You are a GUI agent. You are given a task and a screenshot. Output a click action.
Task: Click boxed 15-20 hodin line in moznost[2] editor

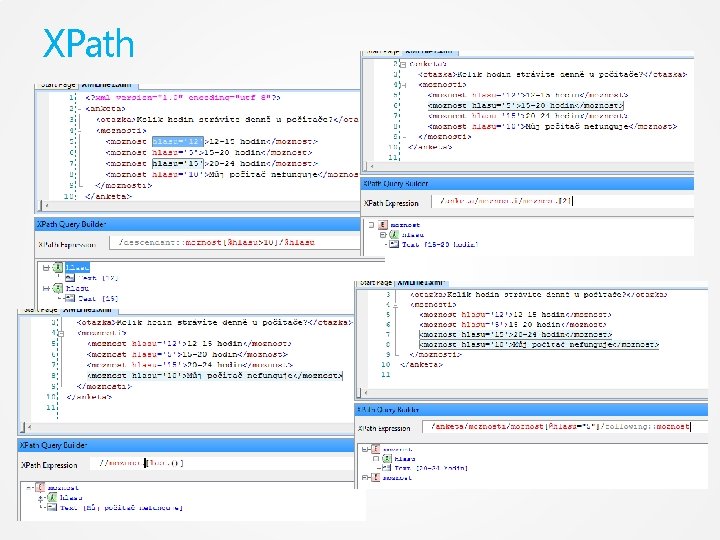click(x=525, y=106)
